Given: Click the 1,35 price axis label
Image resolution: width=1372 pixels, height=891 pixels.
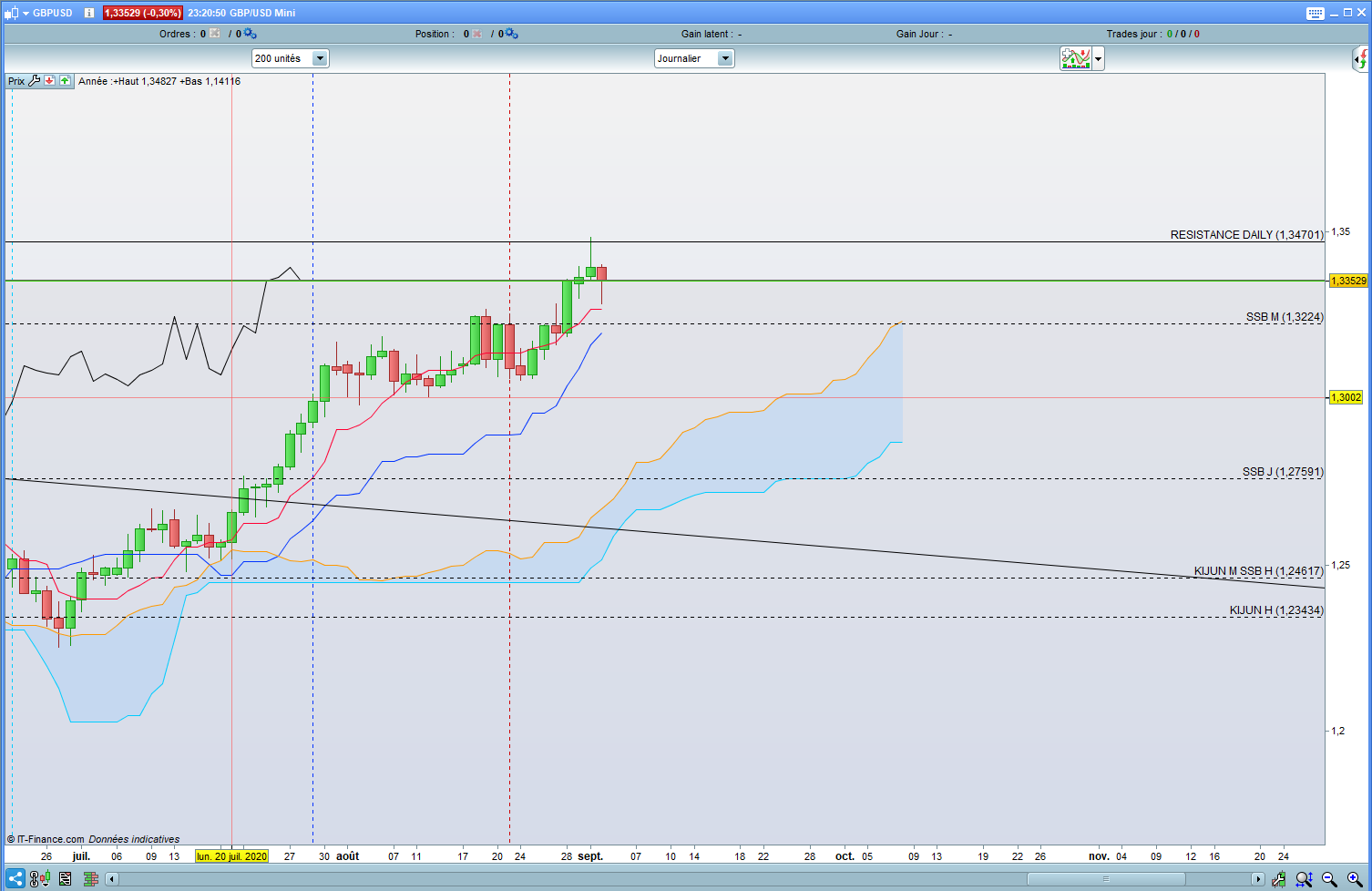Looking at the screenshot, I should [1341, 232].
